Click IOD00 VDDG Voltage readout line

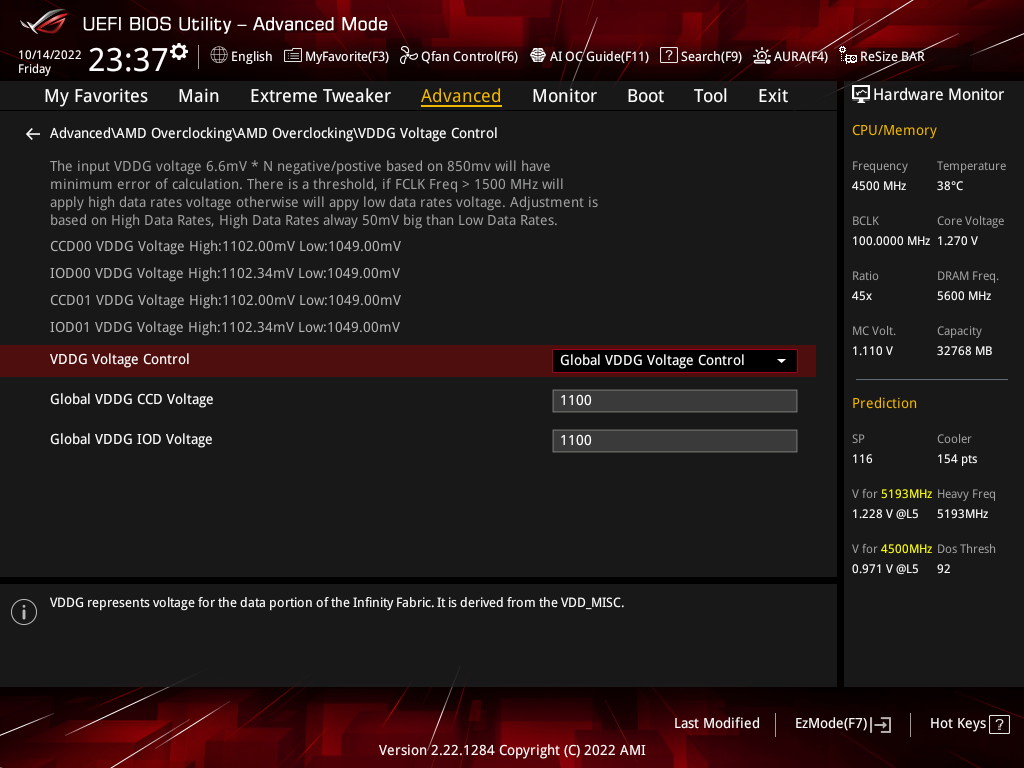tap(225, 274)
